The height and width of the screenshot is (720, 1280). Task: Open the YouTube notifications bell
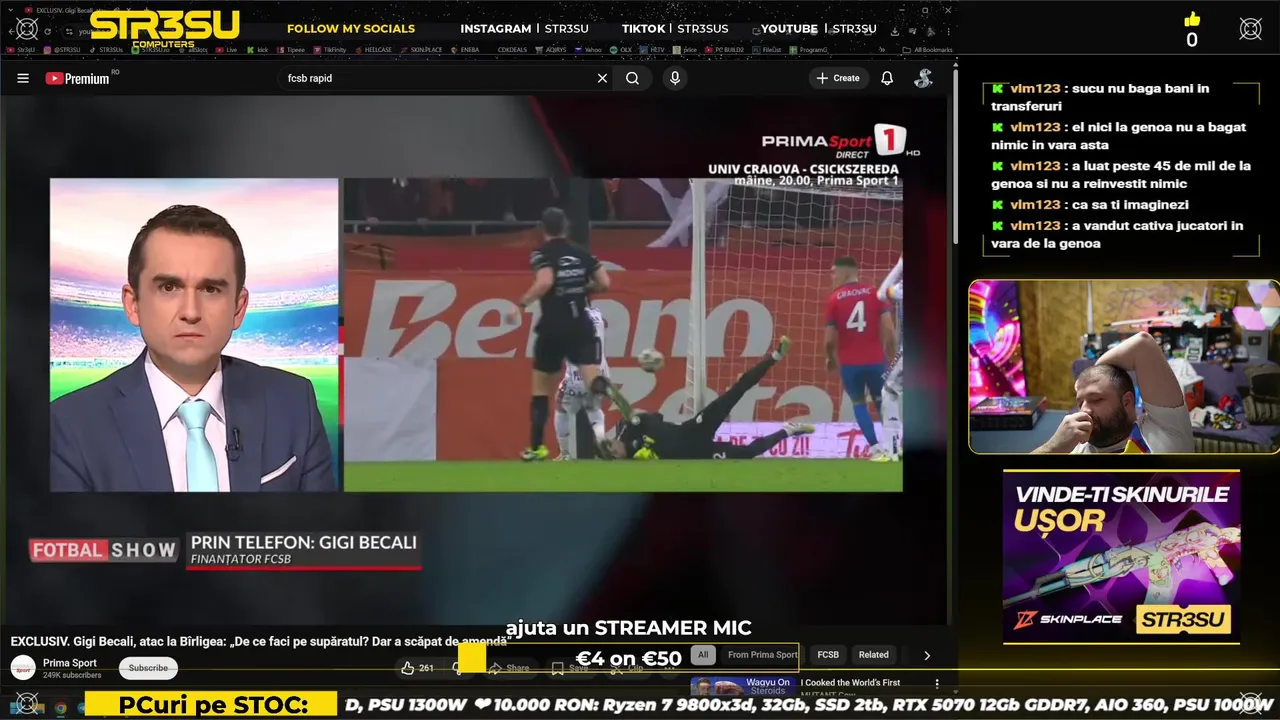[887, 78]
